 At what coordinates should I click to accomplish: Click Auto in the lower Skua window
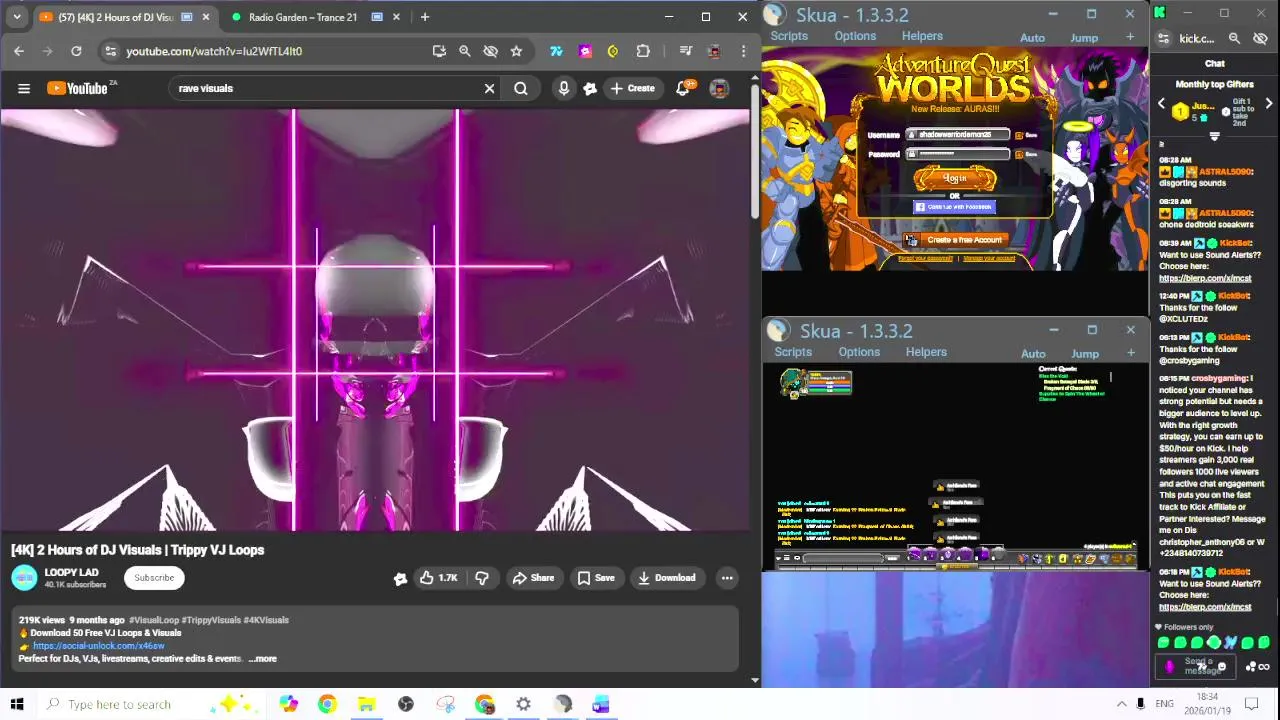[1033, 354]
